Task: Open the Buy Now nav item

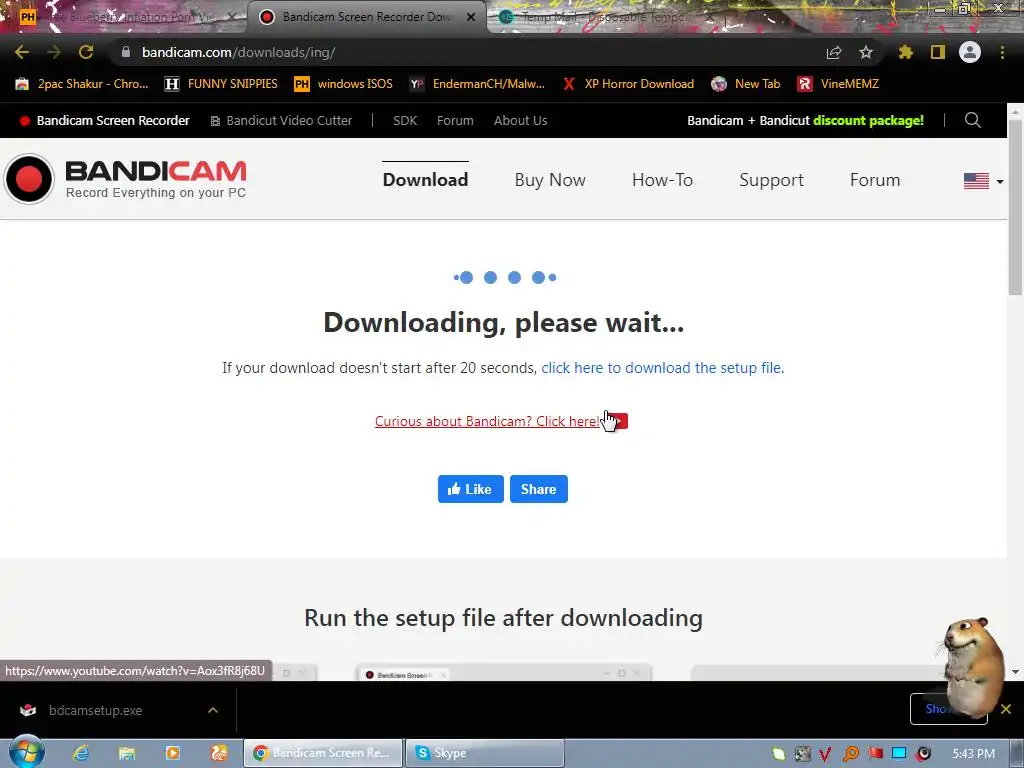Action: tap(550, 180)
